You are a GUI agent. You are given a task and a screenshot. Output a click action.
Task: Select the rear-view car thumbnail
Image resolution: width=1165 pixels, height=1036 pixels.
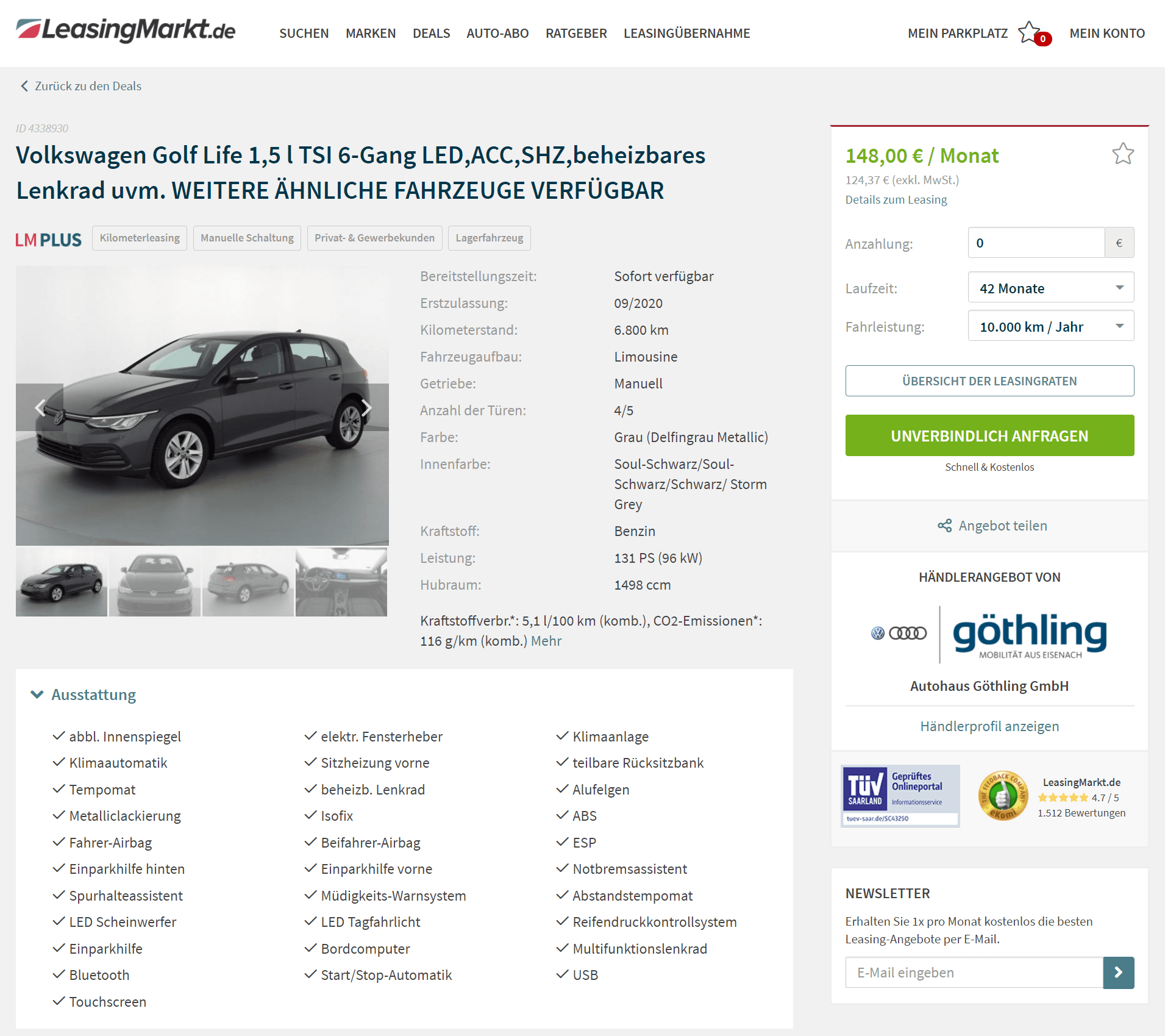point(248,582)
